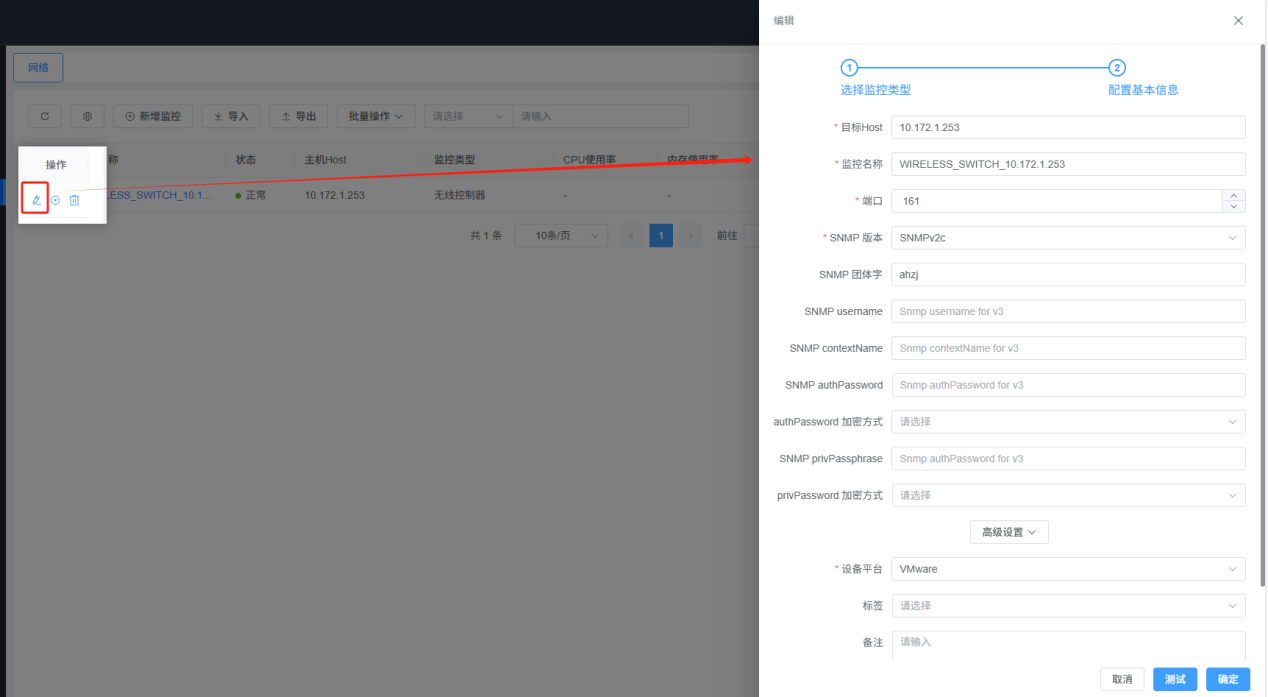Click step 2 circle 配置基本信息
This screenshot has height=697, width=1268.
click(x=1117, y=68)
